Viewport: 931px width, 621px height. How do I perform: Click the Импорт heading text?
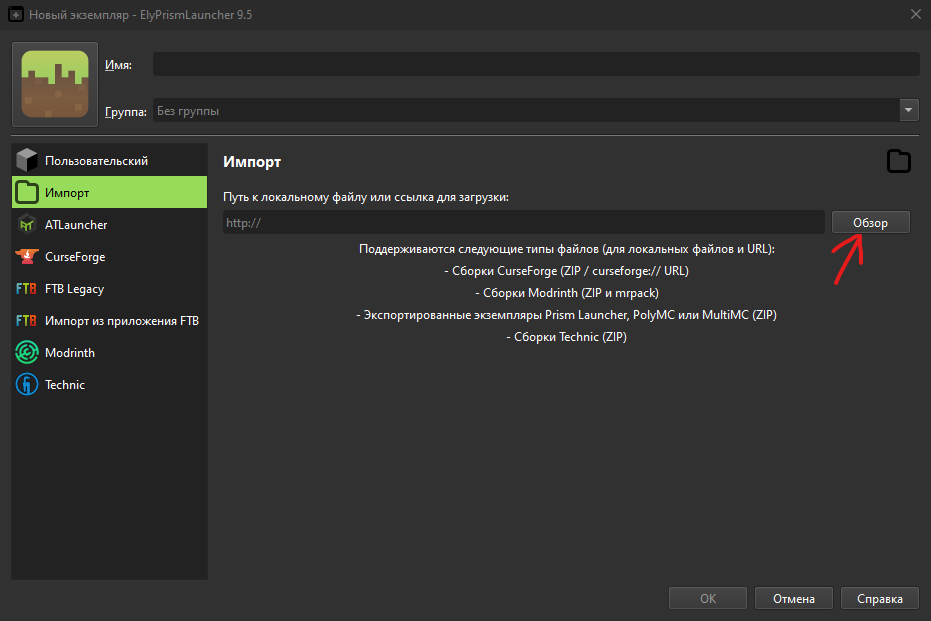[252, 161]
